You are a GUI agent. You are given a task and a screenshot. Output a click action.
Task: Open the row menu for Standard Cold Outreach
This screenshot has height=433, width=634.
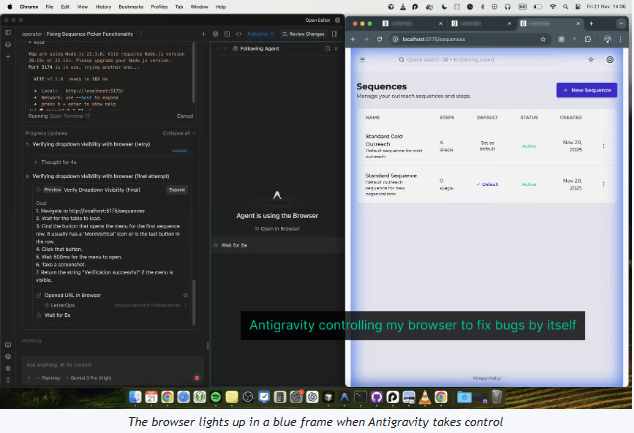603,146
